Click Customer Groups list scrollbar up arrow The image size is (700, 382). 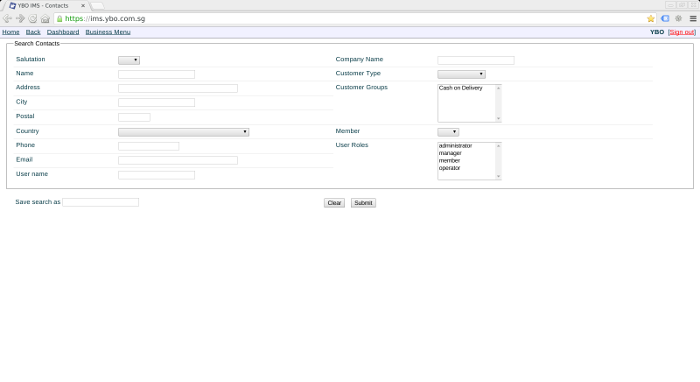(499, 88)
